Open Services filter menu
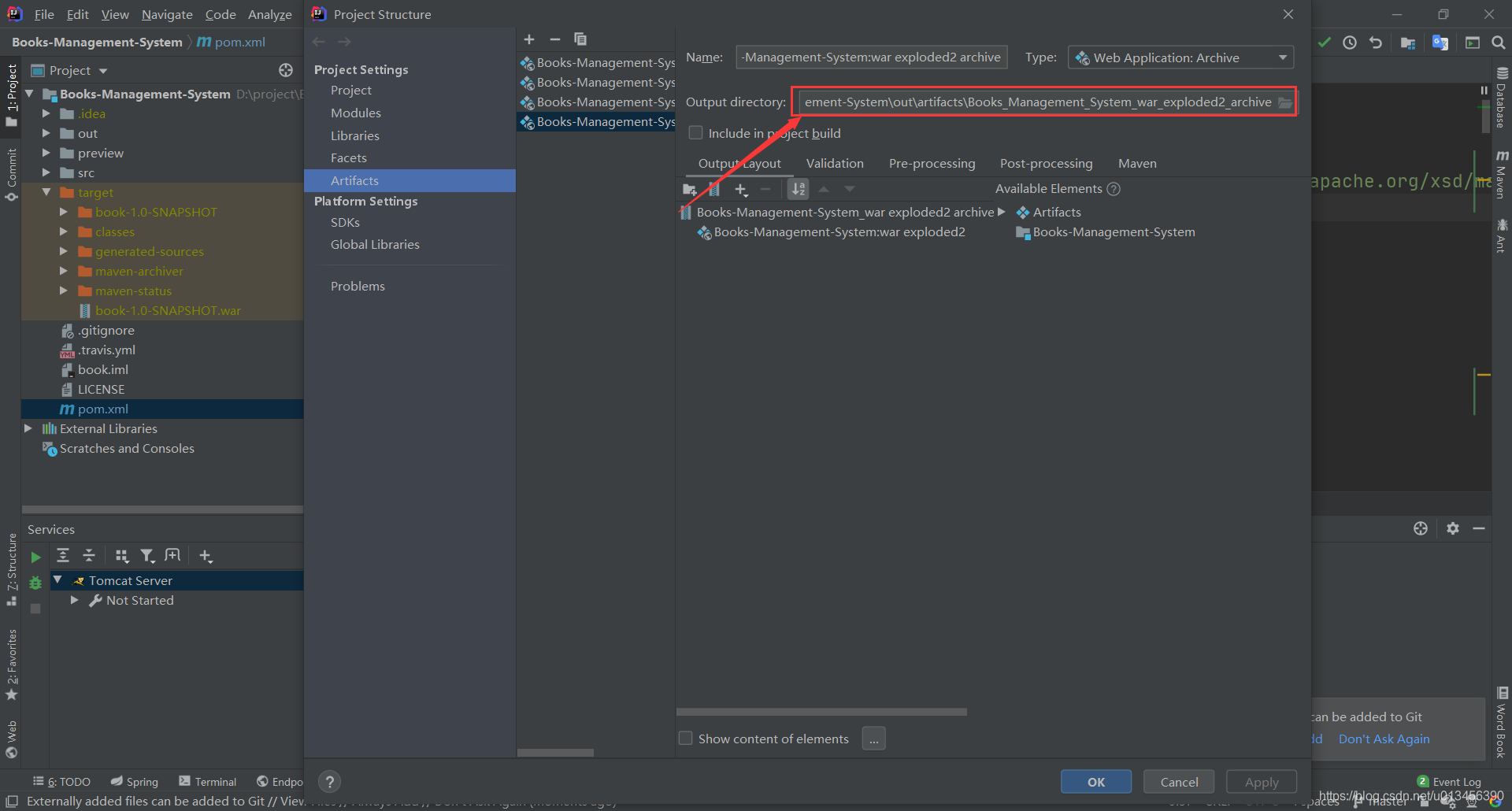 (x=147, y=556)
